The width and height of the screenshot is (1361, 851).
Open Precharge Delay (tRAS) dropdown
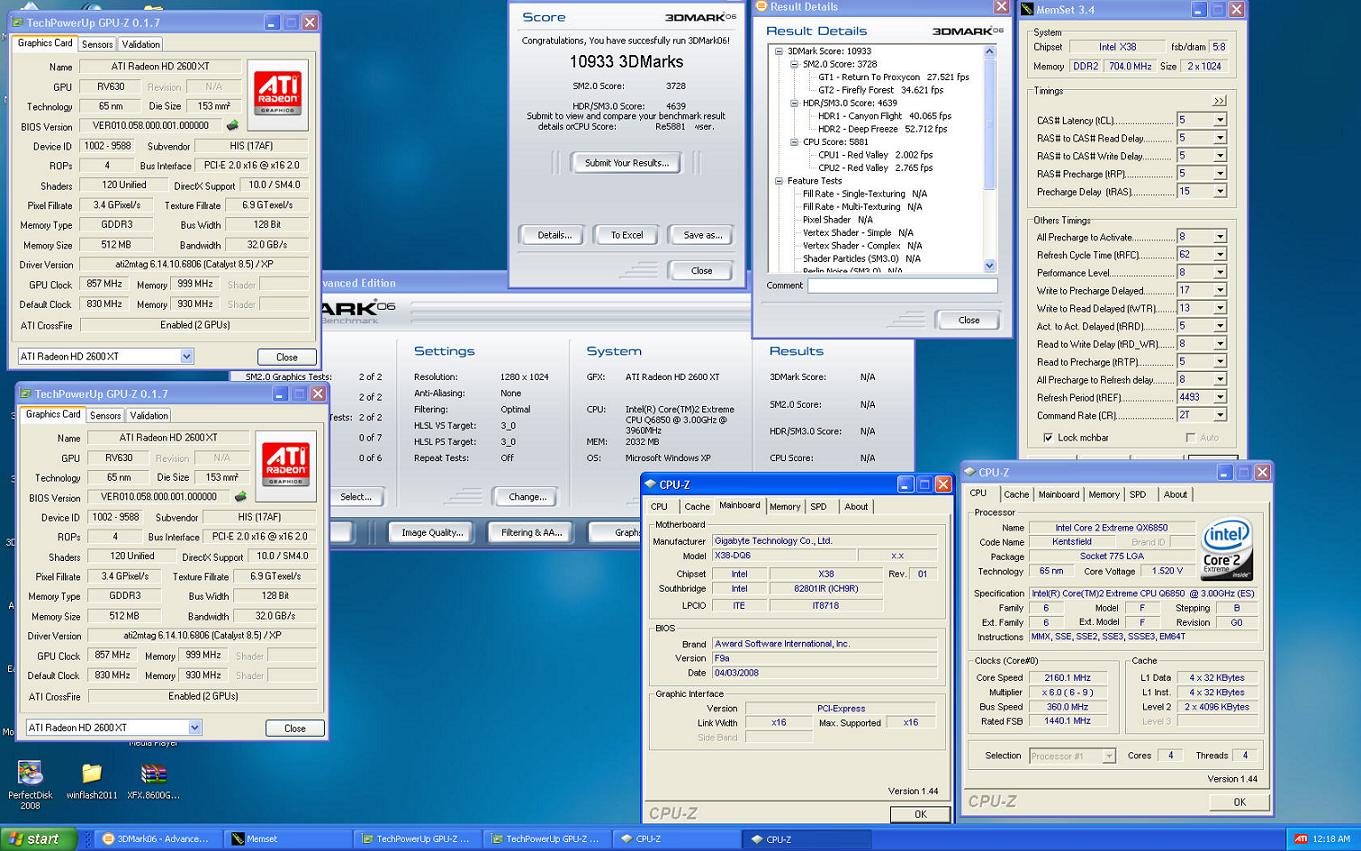[1220, 192]
